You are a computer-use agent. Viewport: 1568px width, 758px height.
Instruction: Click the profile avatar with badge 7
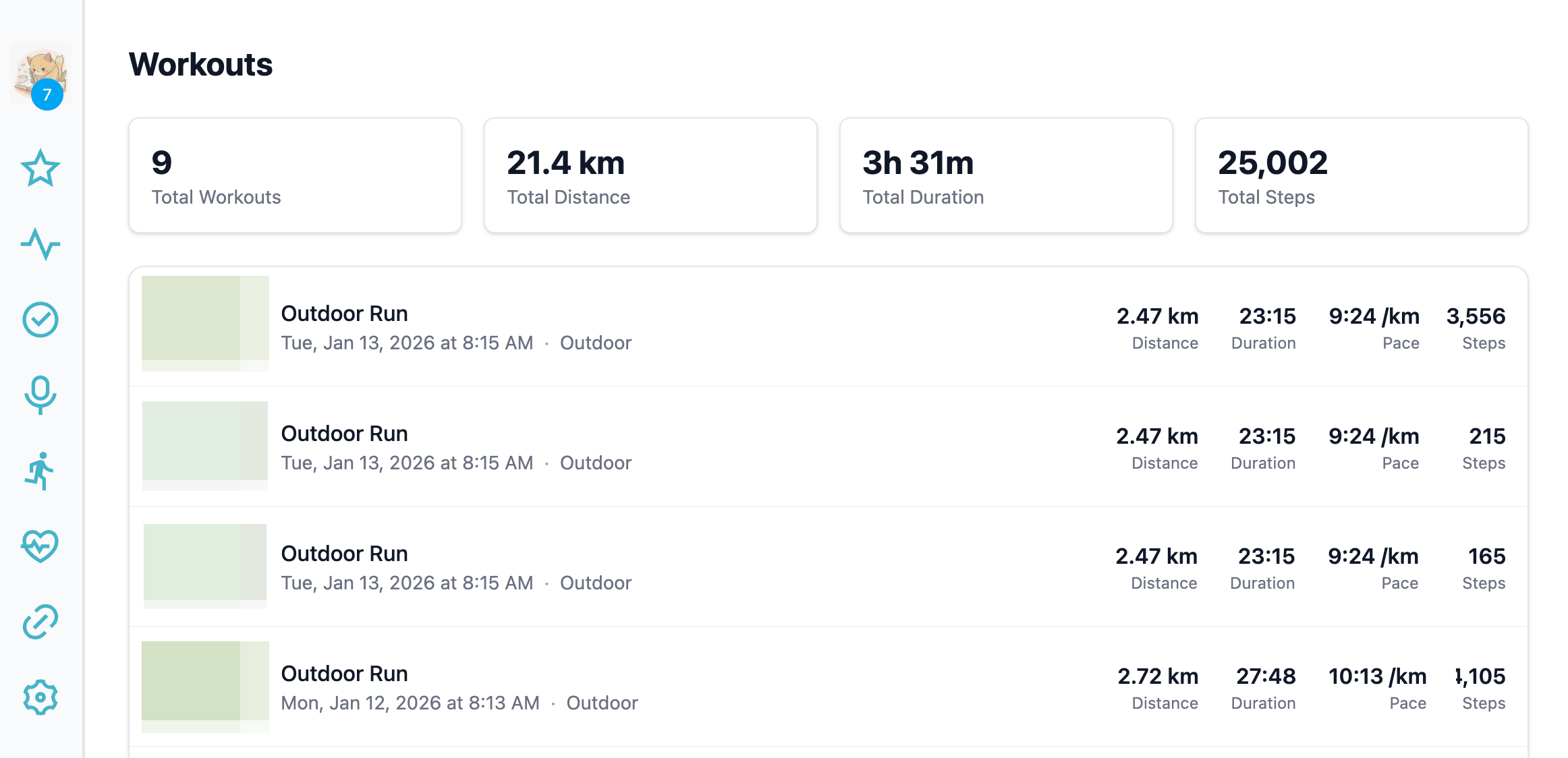[40, 76]
